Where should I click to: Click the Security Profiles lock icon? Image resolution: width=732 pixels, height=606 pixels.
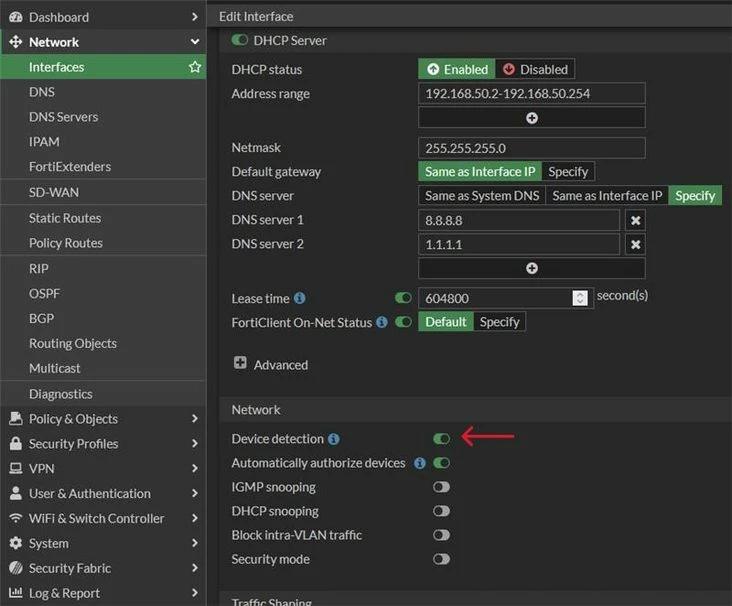pos(15,444)
